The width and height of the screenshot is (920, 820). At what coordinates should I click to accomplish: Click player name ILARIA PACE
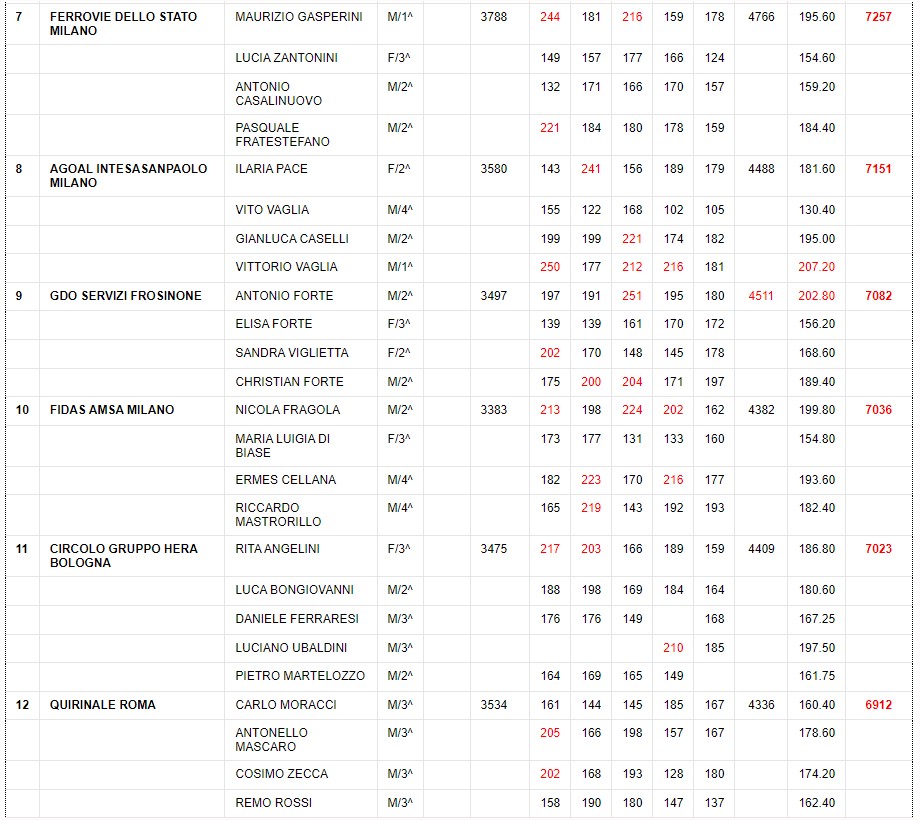tap(271, 169)
